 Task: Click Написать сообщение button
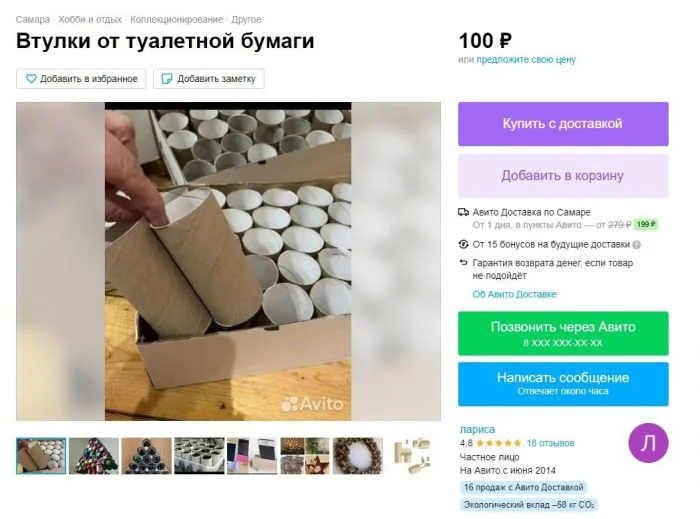click(x=563, y=384)
